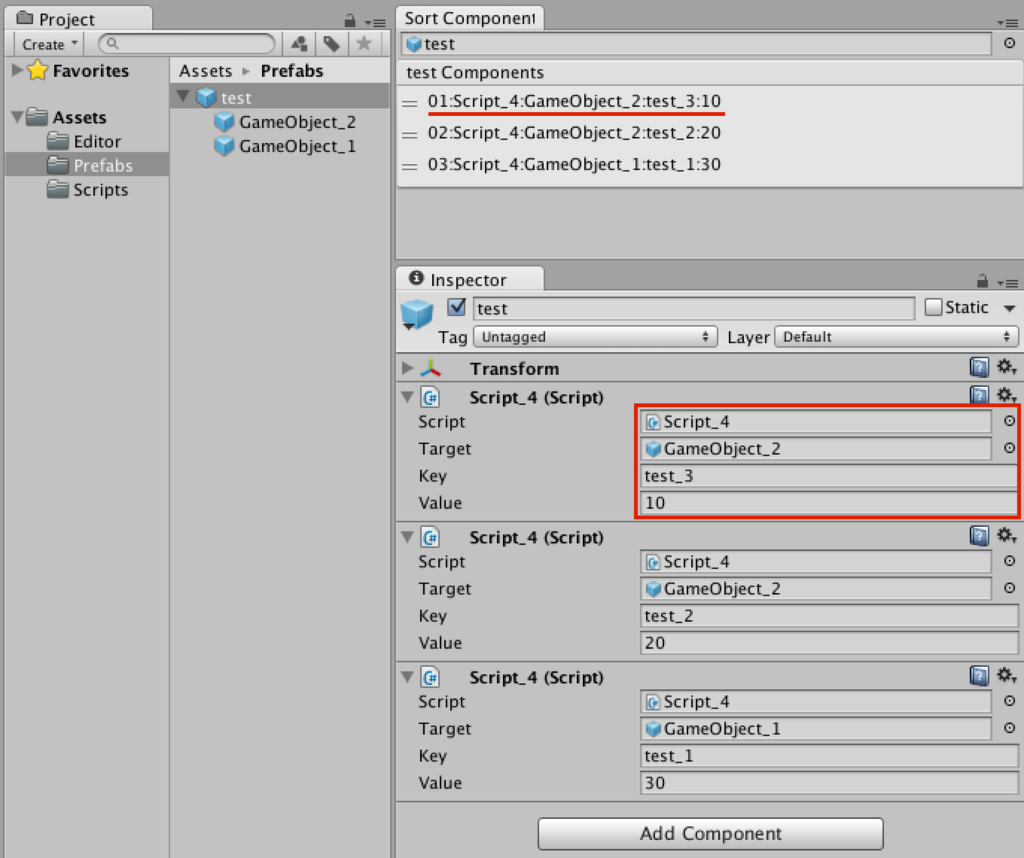The height and width of the screenshot is (858, 1024).
Task: Open the Layer dropdown showing Default
Action: point(895,337)
